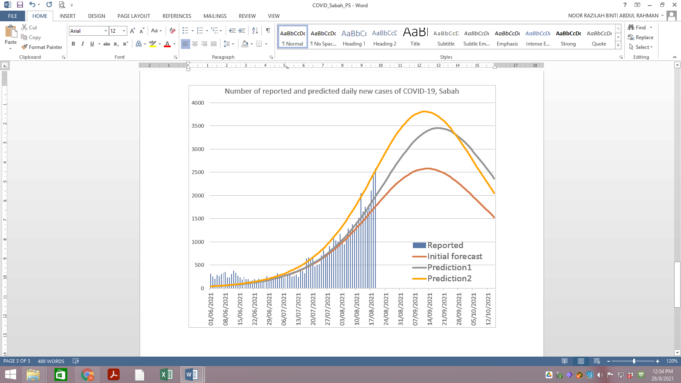Switch to the REVIEW tab
Screen dimensions: 681x383
[x=247, y=16]
